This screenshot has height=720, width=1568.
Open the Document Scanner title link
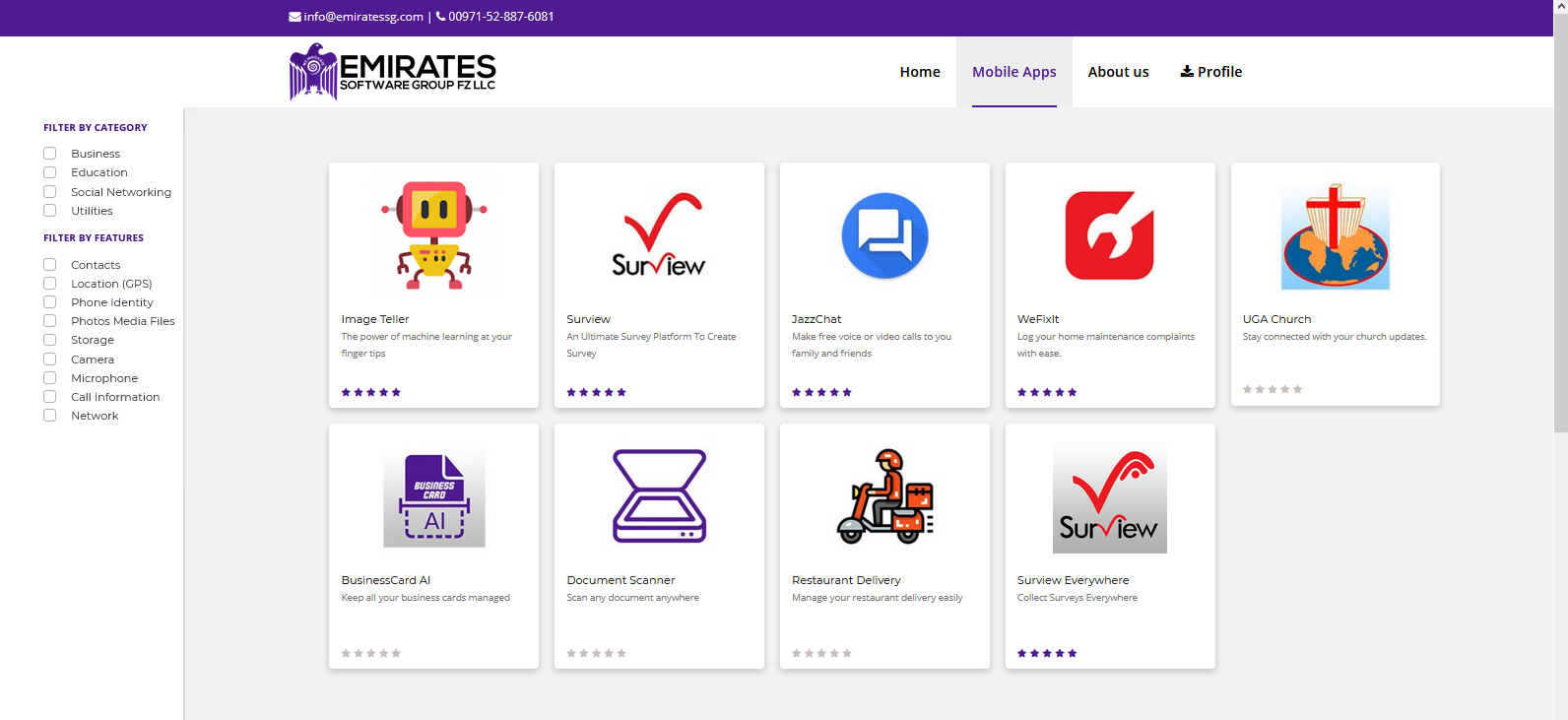[621, 580]
